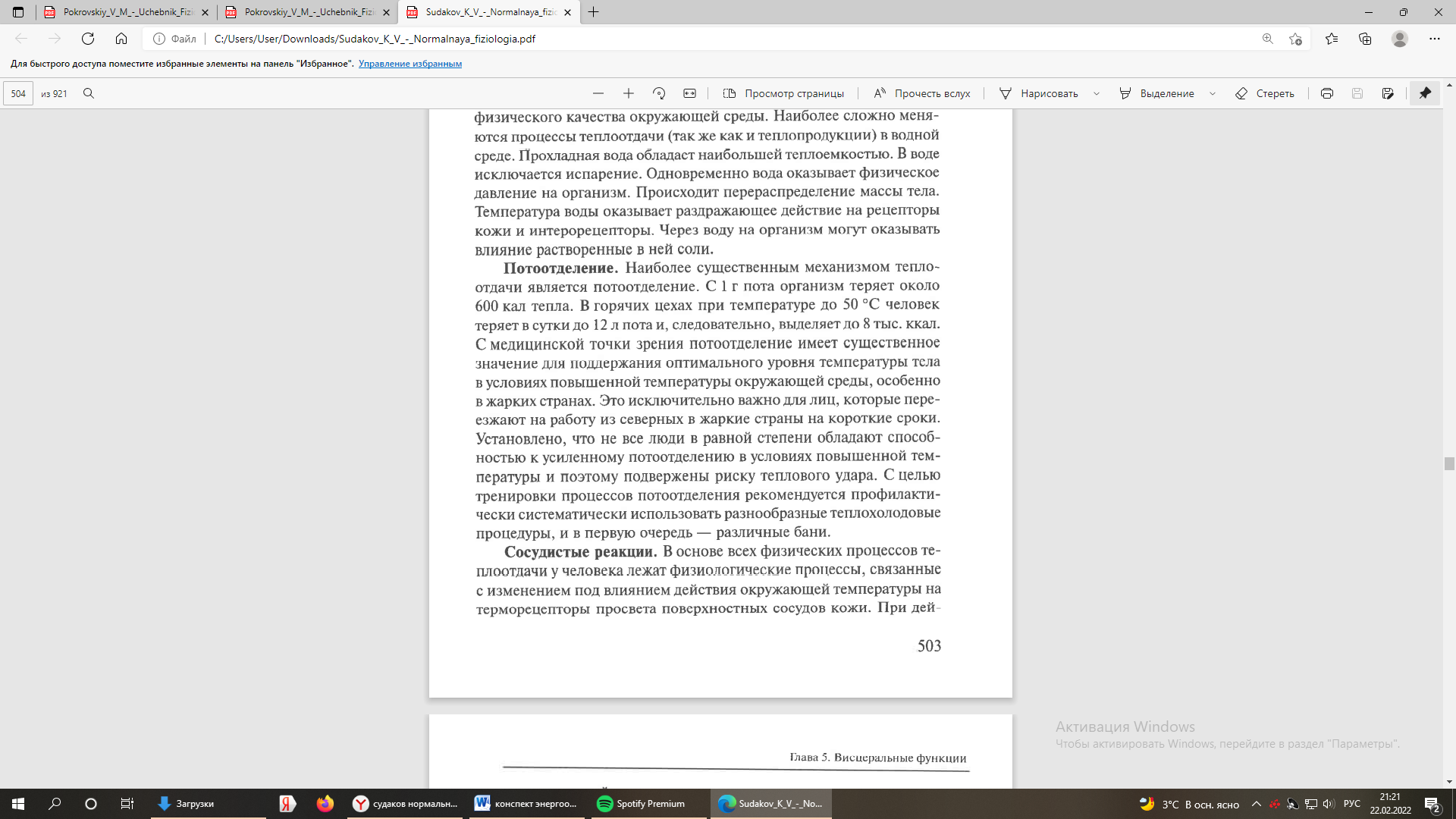Open the 'Управление избранным' link
The width and height of the screenshot is (1456, 819).
pyautogui.click(x=410, y=64)
